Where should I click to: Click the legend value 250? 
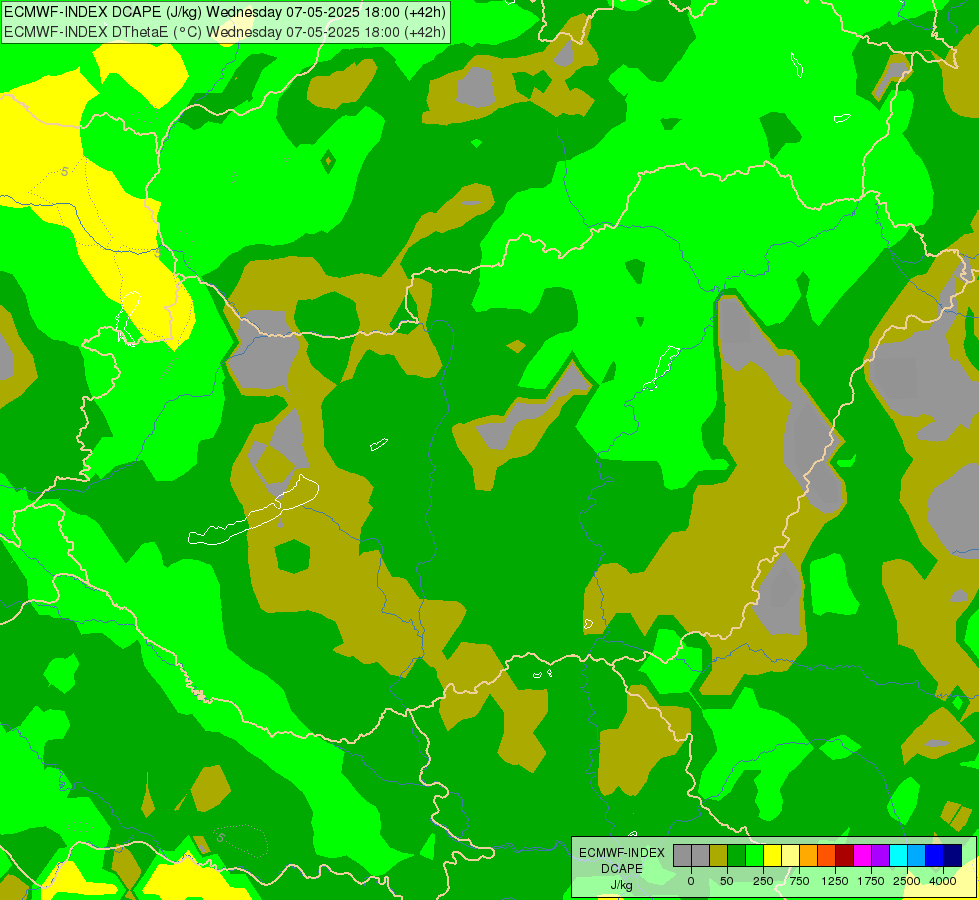click(x=763, y=881)
